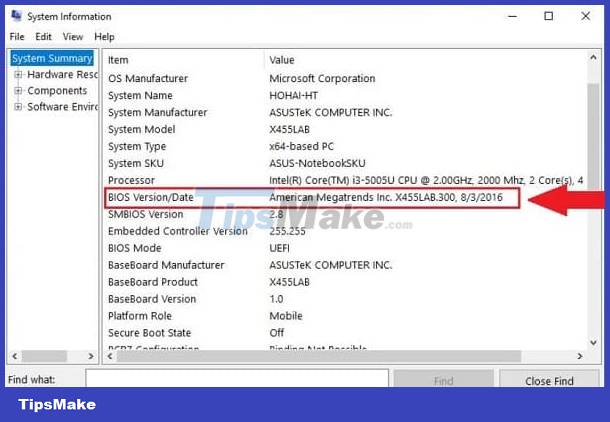Open the Edit menu
610x422 pixels.
[x=43, y=37]
